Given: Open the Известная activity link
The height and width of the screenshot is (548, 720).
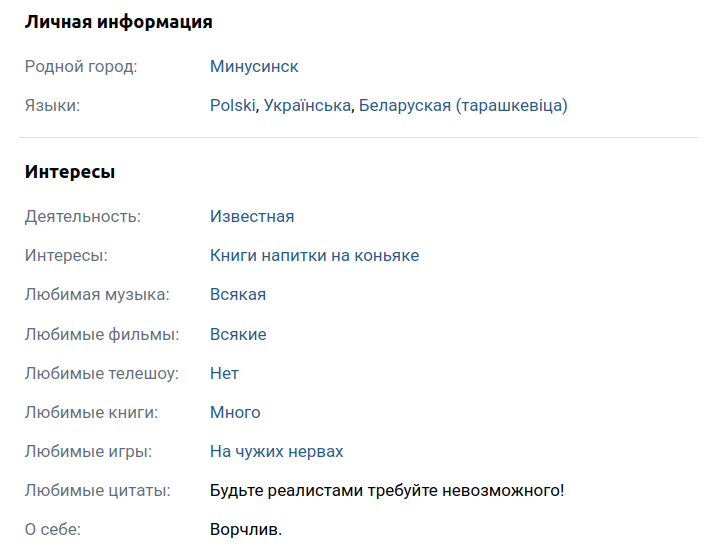Looking at the screenshot, I should [x=252, y=216].
